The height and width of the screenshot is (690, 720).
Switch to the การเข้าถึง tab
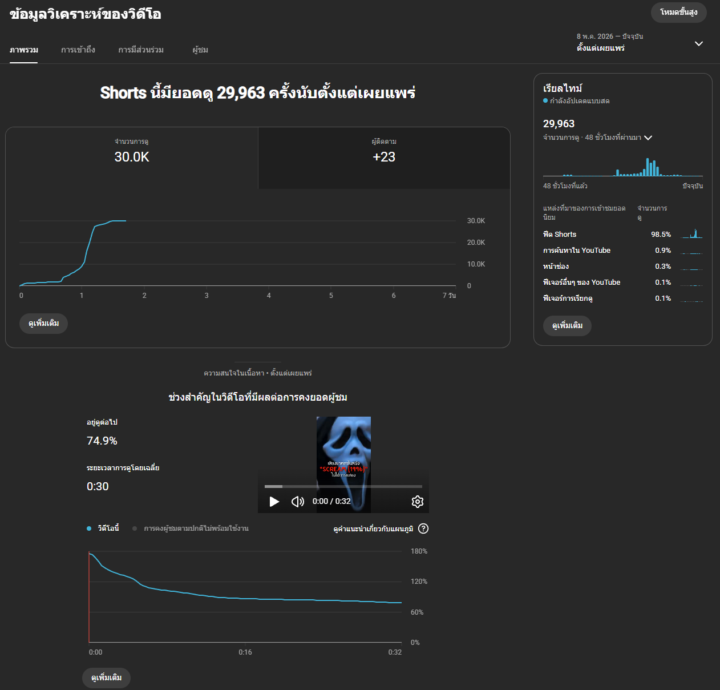click(78, 50)
